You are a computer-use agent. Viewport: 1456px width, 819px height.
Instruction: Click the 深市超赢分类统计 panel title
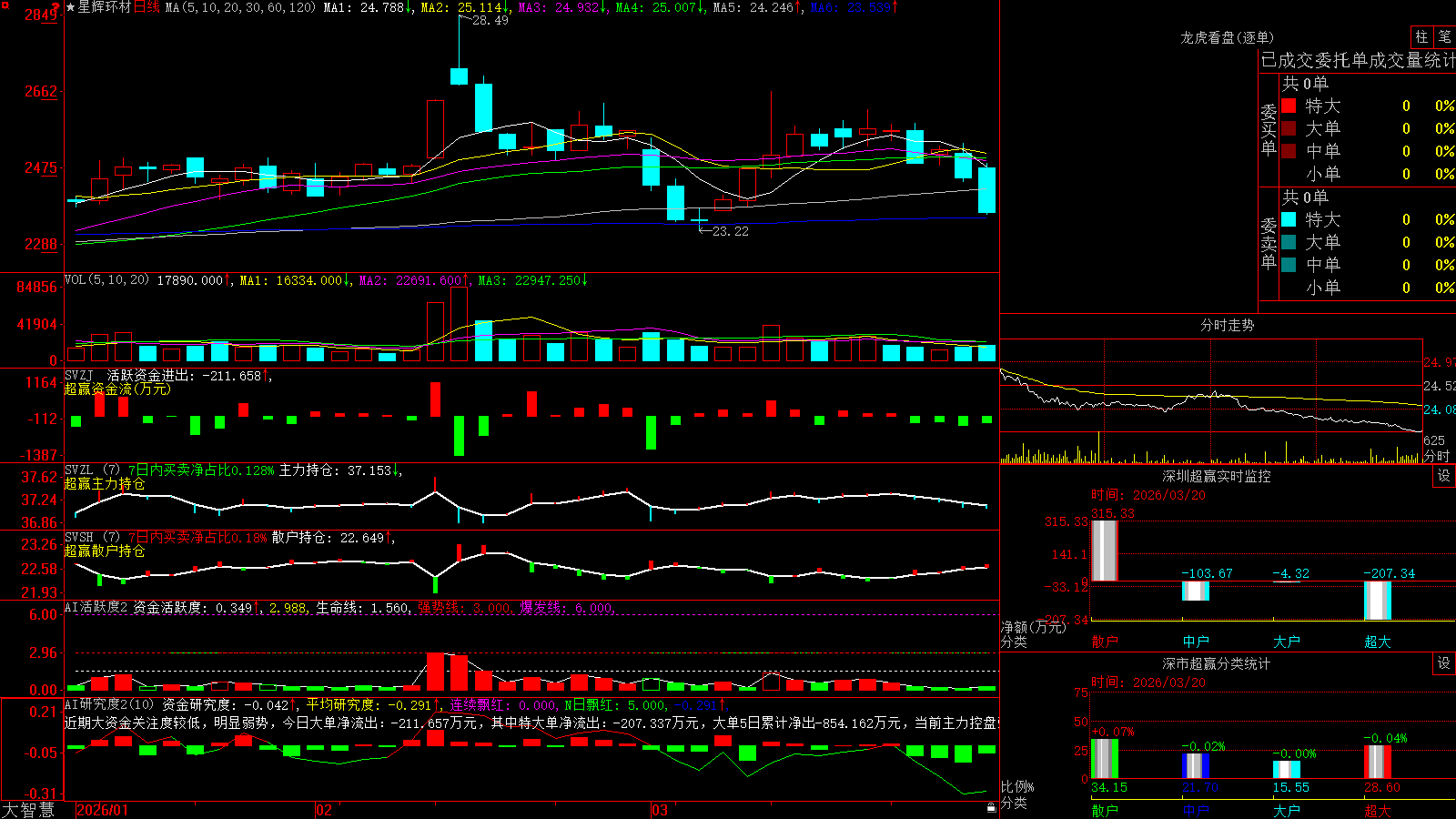[1217, 663]
